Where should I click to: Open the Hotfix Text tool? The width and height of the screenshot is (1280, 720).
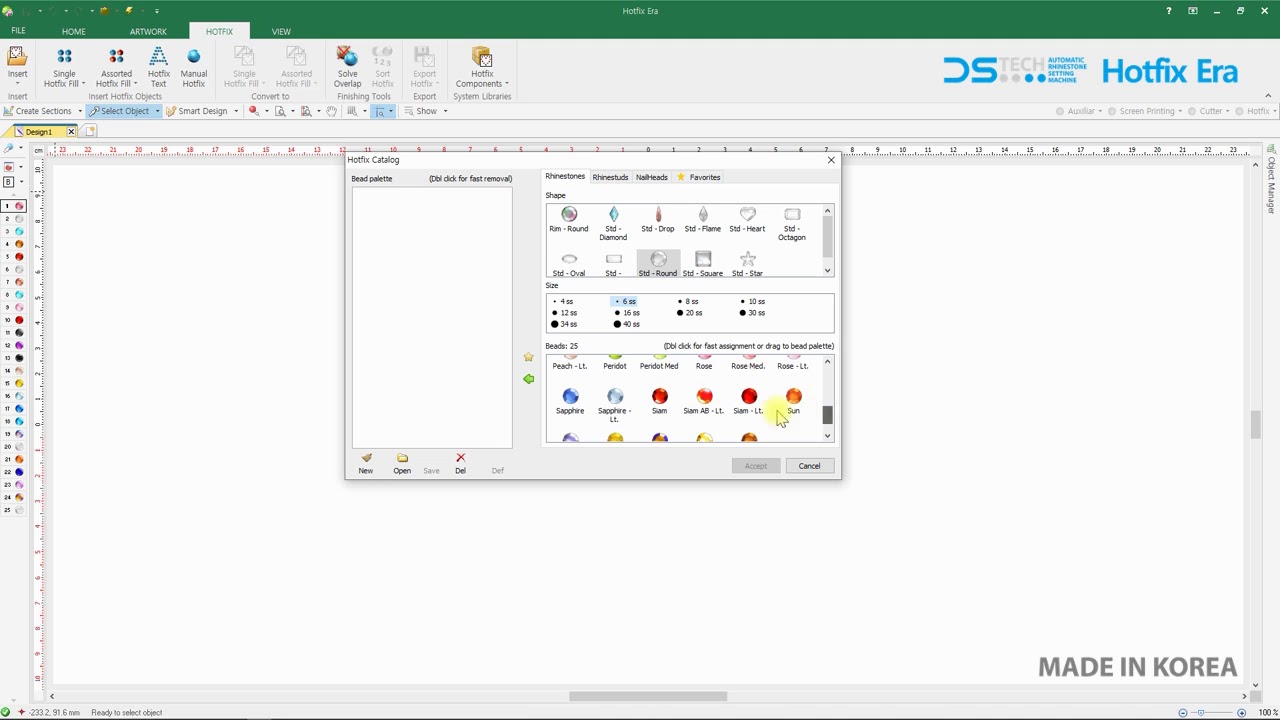[158, 67]
